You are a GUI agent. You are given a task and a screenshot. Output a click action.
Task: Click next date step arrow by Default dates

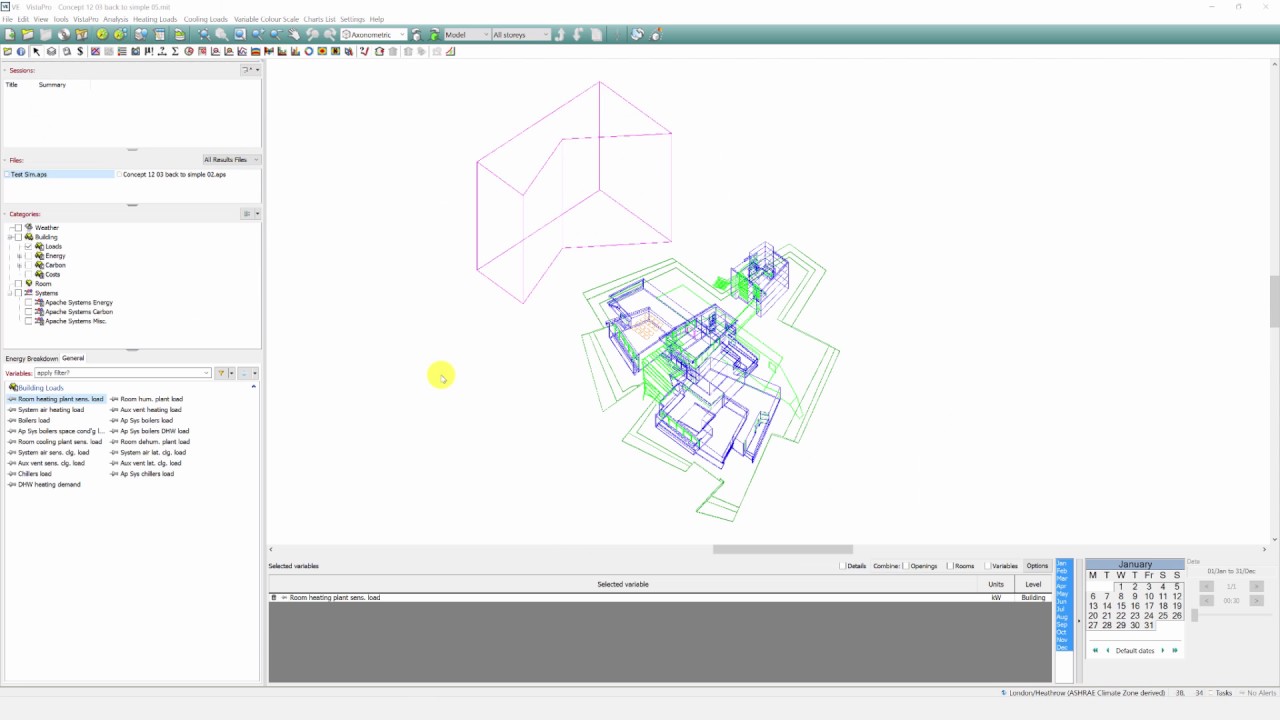pyautogui.click(x=1162, y=650)
